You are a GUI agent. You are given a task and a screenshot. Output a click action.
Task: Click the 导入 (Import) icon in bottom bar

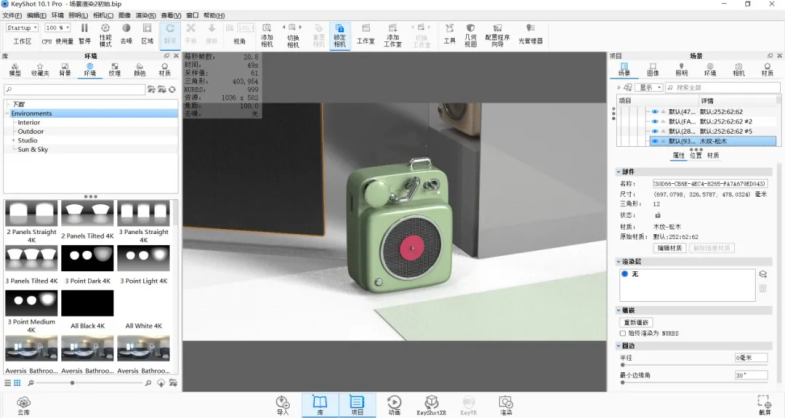pos(282,402)
